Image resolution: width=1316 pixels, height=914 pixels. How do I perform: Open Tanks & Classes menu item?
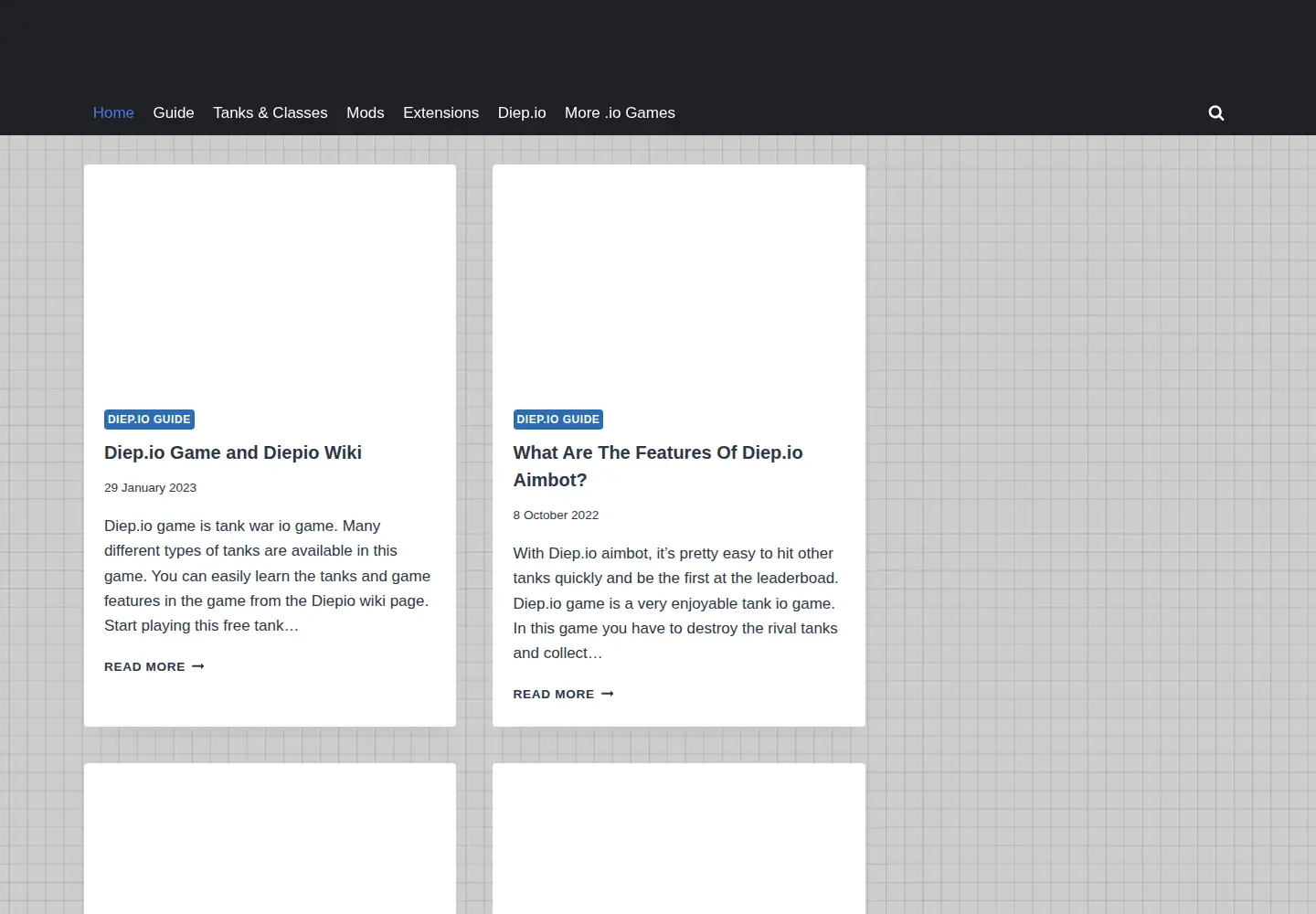pos(271,113)
